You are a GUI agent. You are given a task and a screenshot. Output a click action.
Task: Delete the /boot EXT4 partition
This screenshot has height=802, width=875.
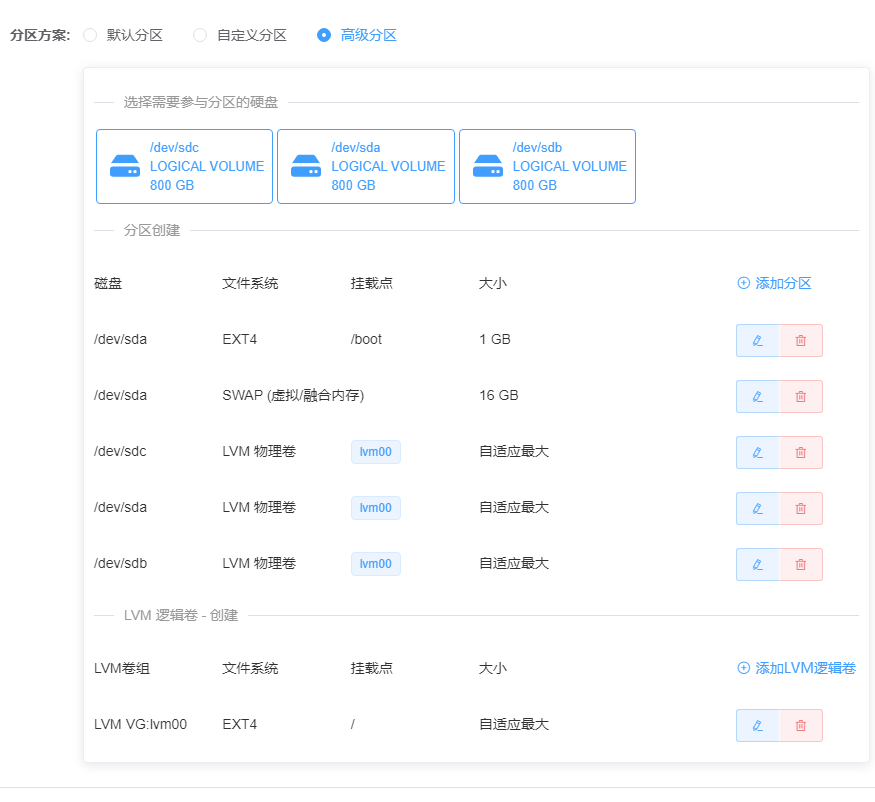point(801,340)
